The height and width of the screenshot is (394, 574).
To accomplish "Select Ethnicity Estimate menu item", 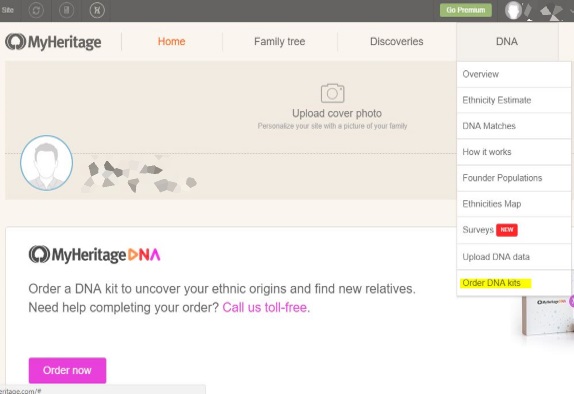I will (x=514, y=100).
